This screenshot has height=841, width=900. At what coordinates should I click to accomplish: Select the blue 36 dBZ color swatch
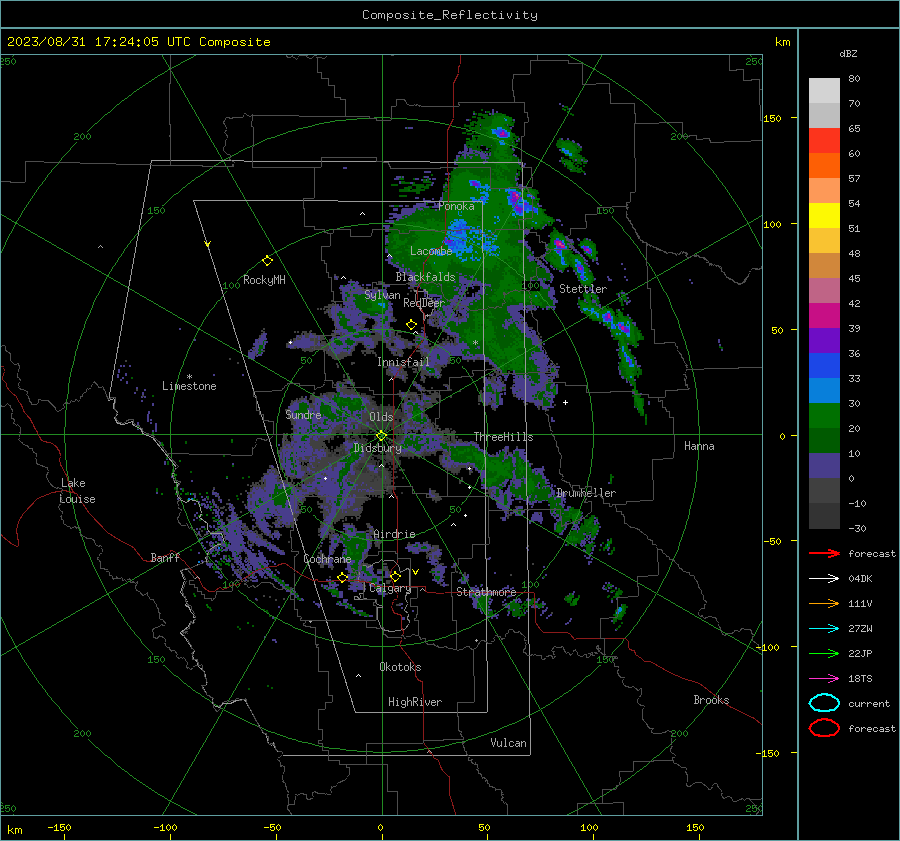pyautogui.click(x=824, y=365)
